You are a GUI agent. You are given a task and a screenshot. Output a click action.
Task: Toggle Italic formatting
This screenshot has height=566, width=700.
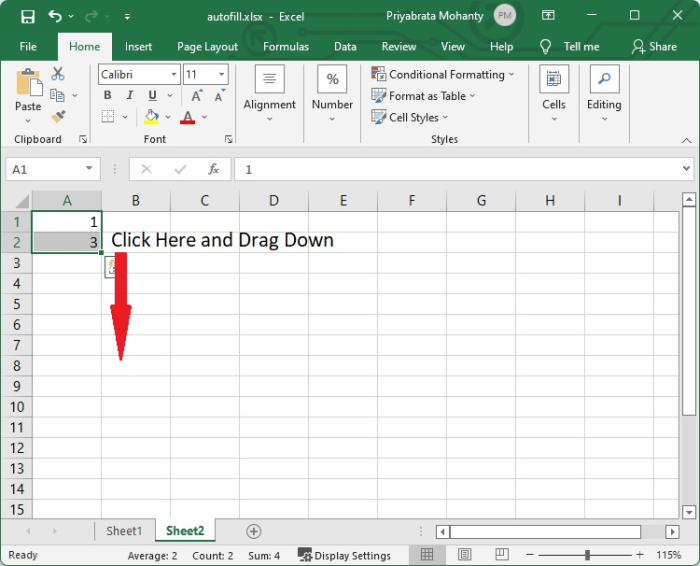pyautogui.click(x=130, y=95)
